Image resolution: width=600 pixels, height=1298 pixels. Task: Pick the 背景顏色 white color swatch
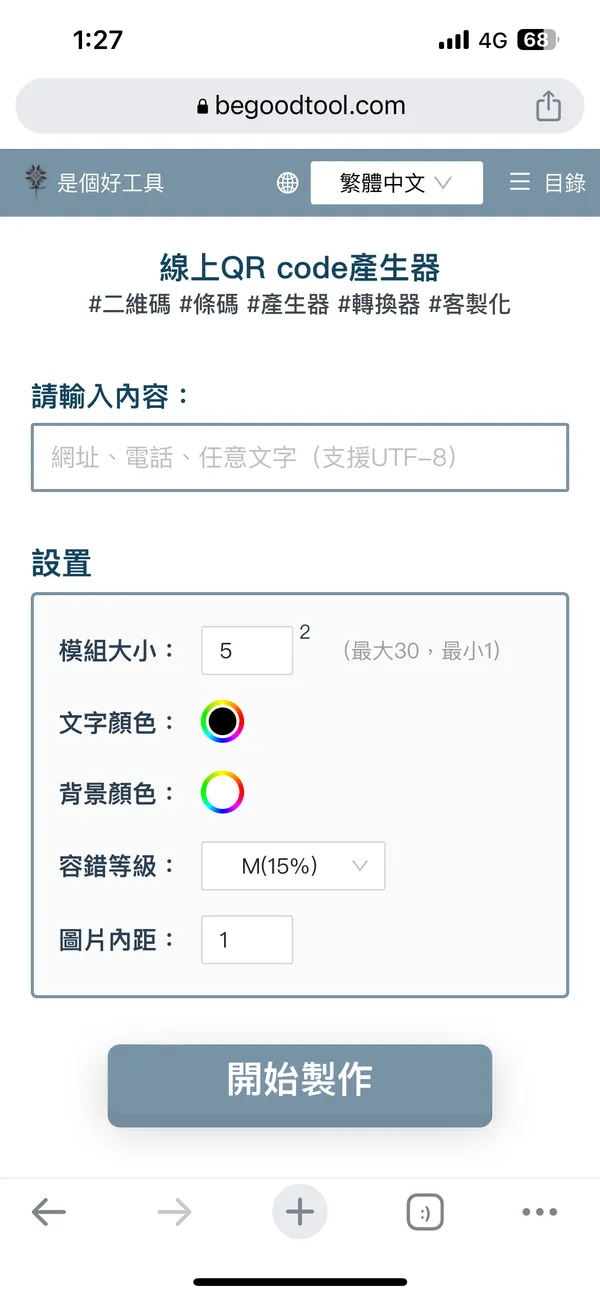pos(222,793)
